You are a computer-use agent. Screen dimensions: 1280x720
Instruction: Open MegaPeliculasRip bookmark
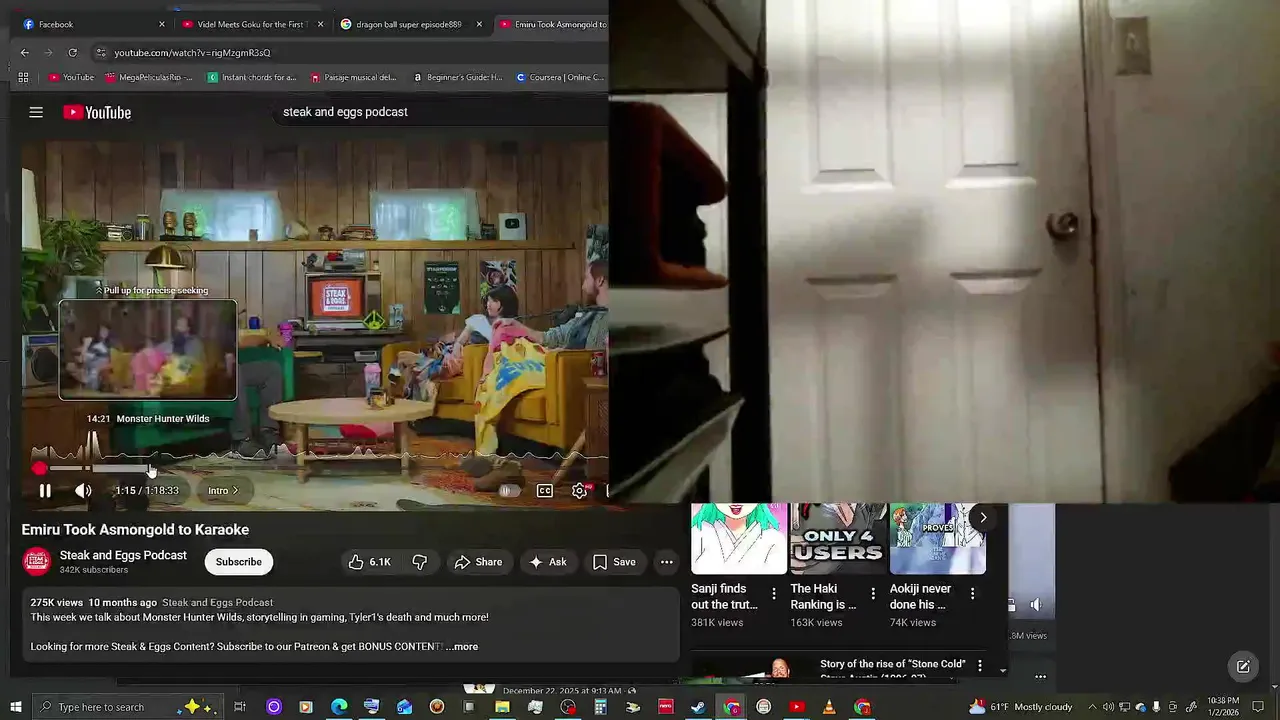(148, 77)
